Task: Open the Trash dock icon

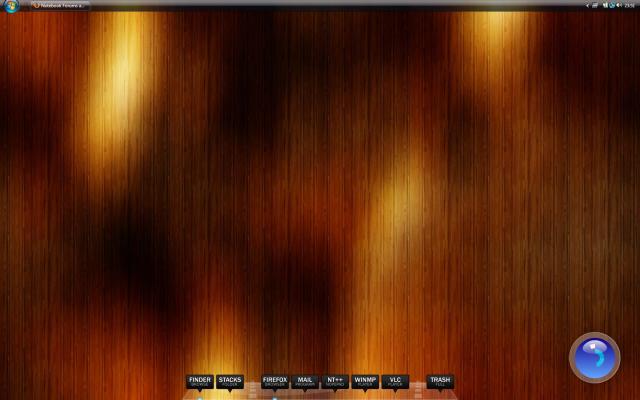Action: pyautogui.click(x=440, y=382)
